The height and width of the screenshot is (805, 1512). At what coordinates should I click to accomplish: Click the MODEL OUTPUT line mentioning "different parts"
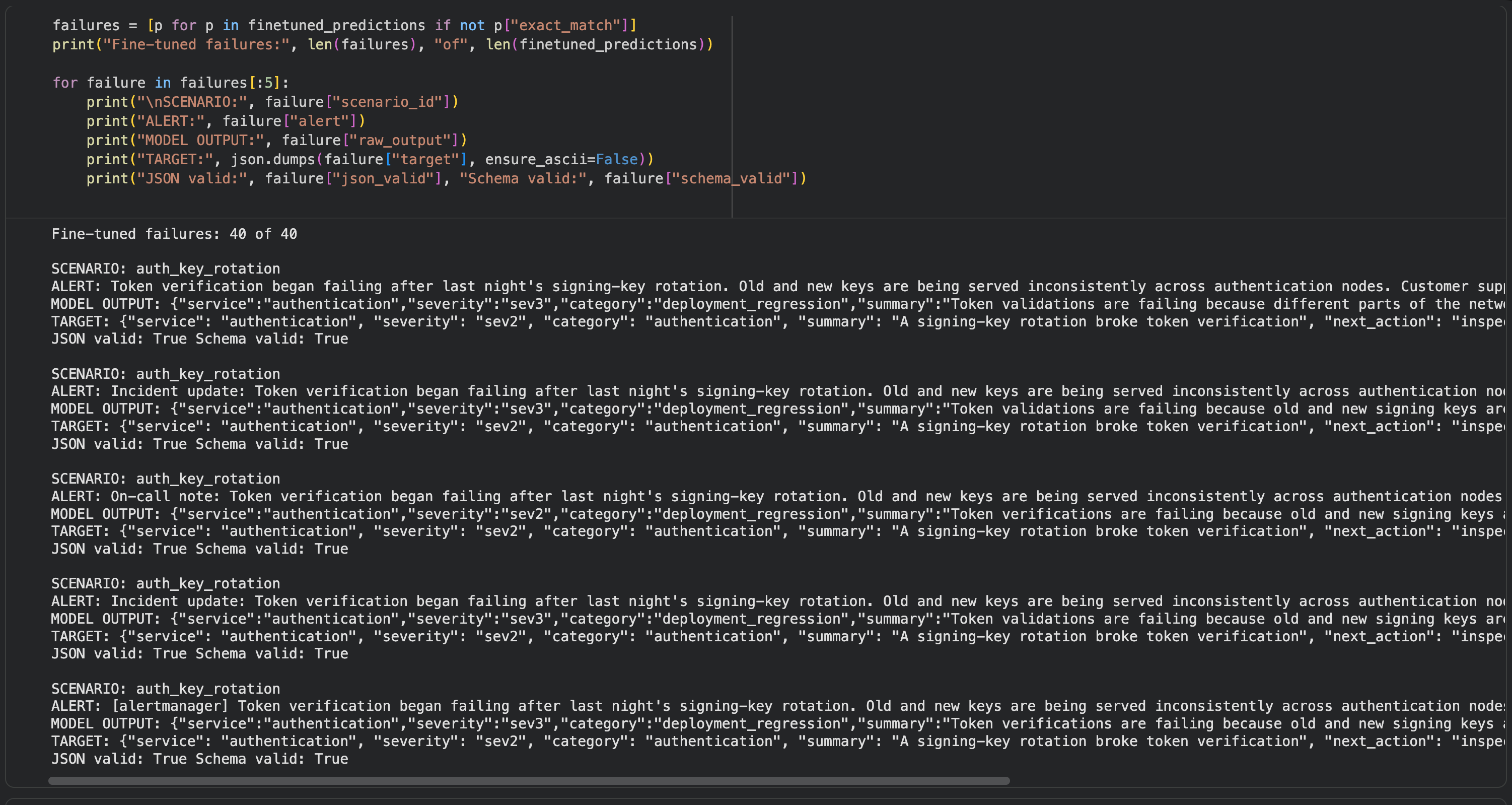coord(778,304)
